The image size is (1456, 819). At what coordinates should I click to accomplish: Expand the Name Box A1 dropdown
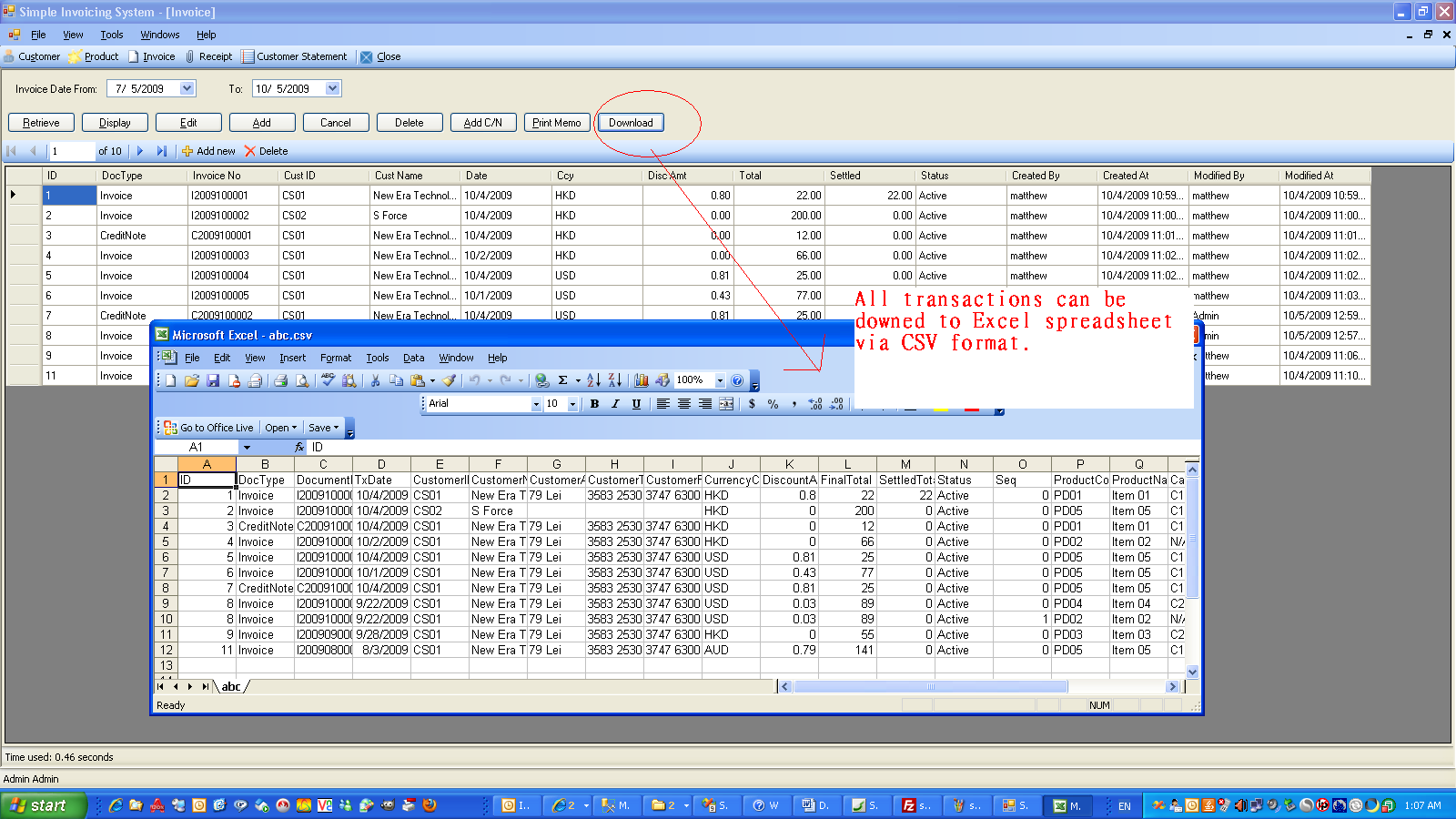coord(247,447)
